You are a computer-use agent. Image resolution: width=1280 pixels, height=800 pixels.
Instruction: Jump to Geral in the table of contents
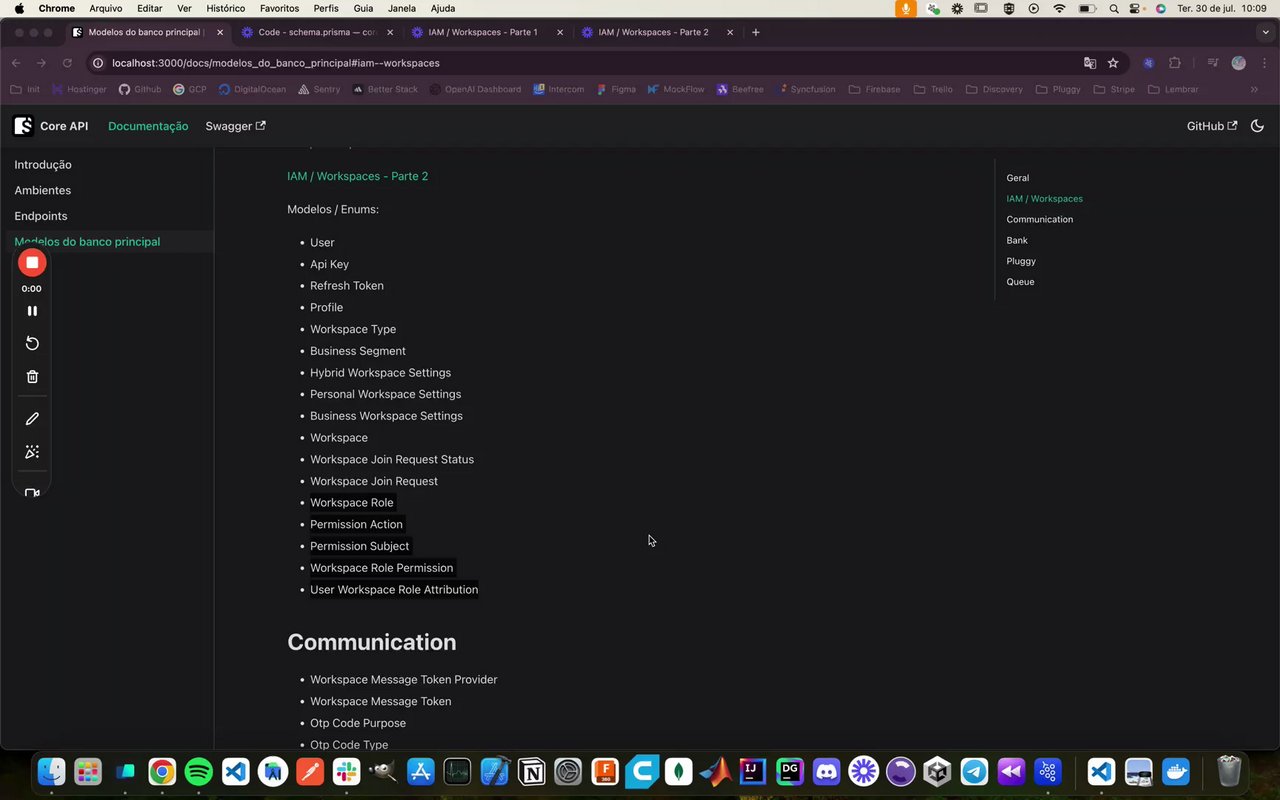tap(1017, 178)
